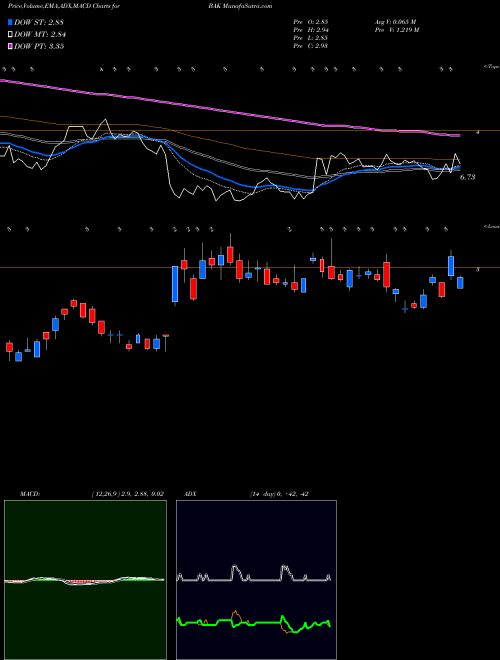Viewport: 500px width, 660px height.
Task: Click the last blue candlestick on the price chart
Action: tap(460, 282)
